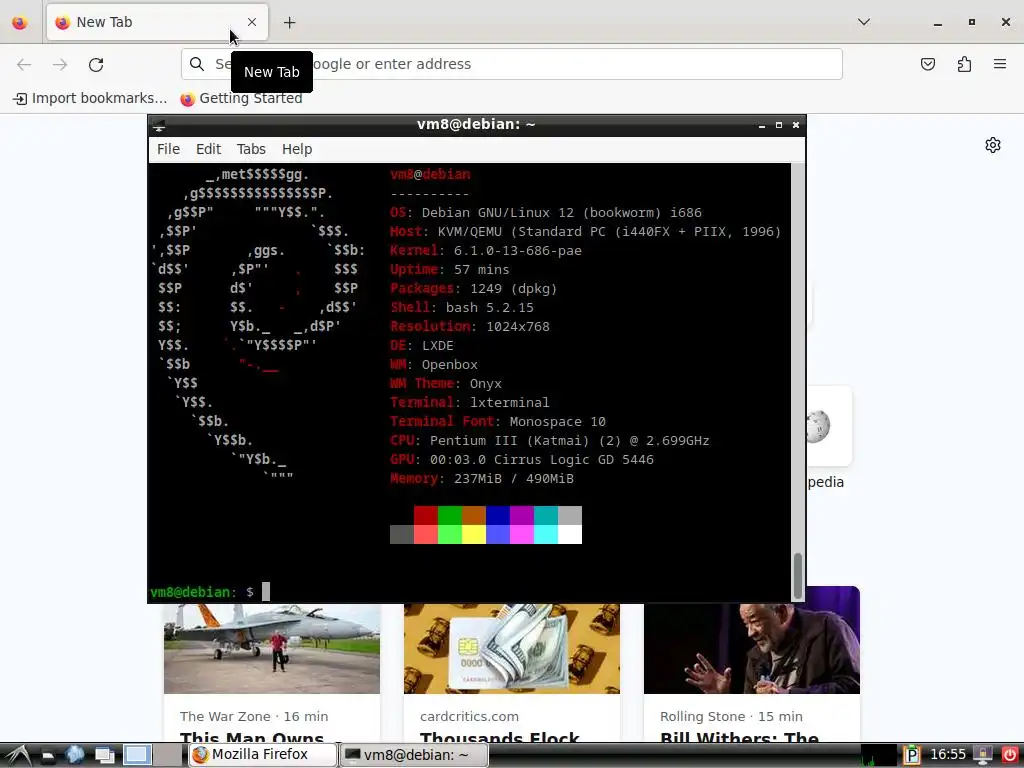This screenshot has height=768, width=1024.
Task: Click the bright yellow block in neofetch palette
Action: (474, 534)
